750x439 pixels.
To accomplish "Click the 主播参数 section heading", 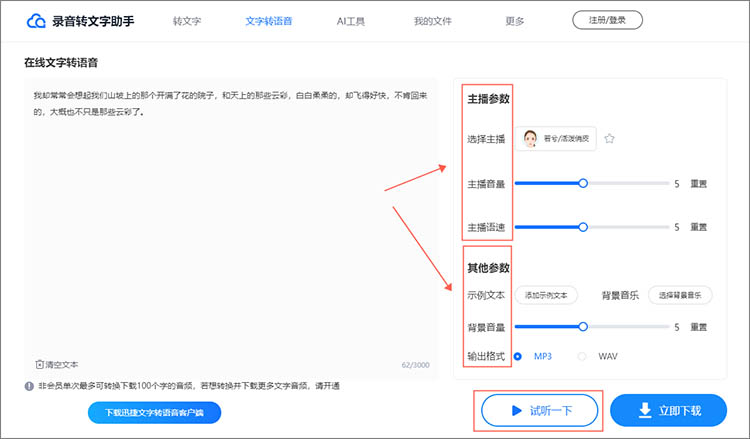I will click(488, 99).
